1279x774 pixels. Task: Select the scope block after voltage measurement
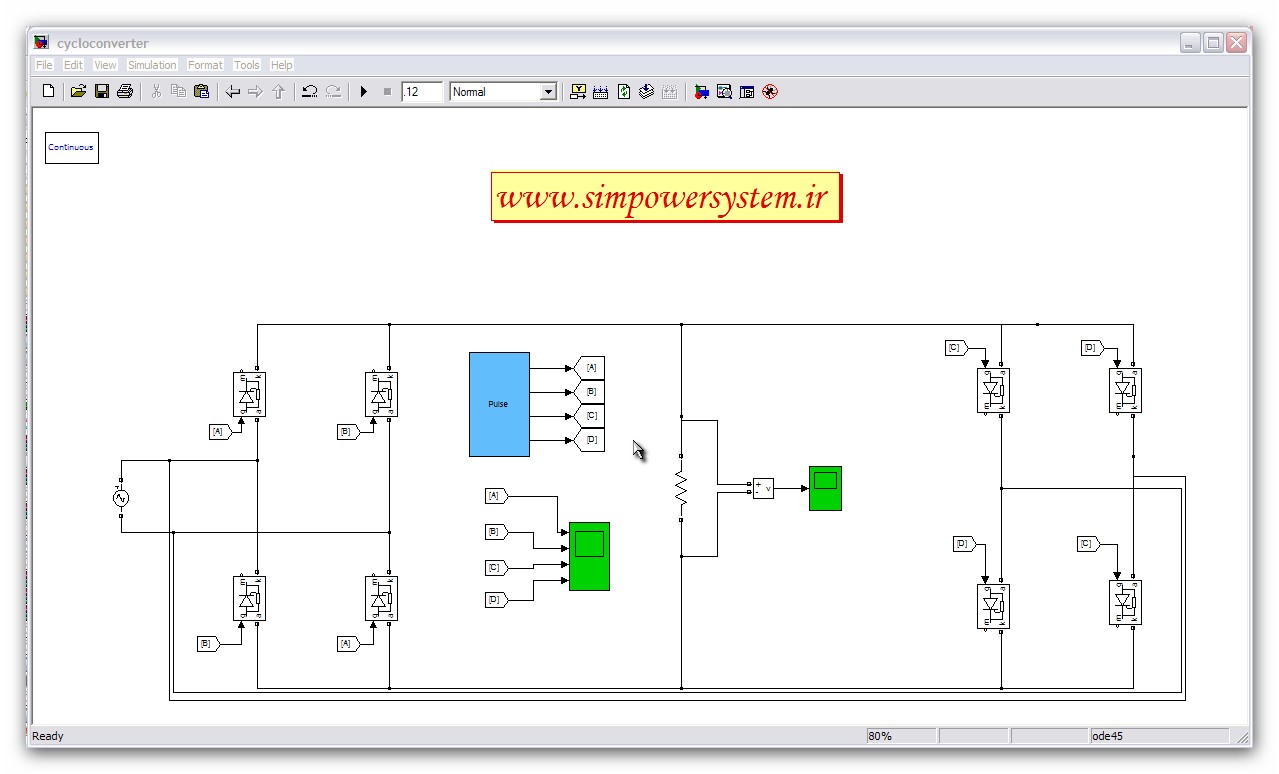[825, 488]
